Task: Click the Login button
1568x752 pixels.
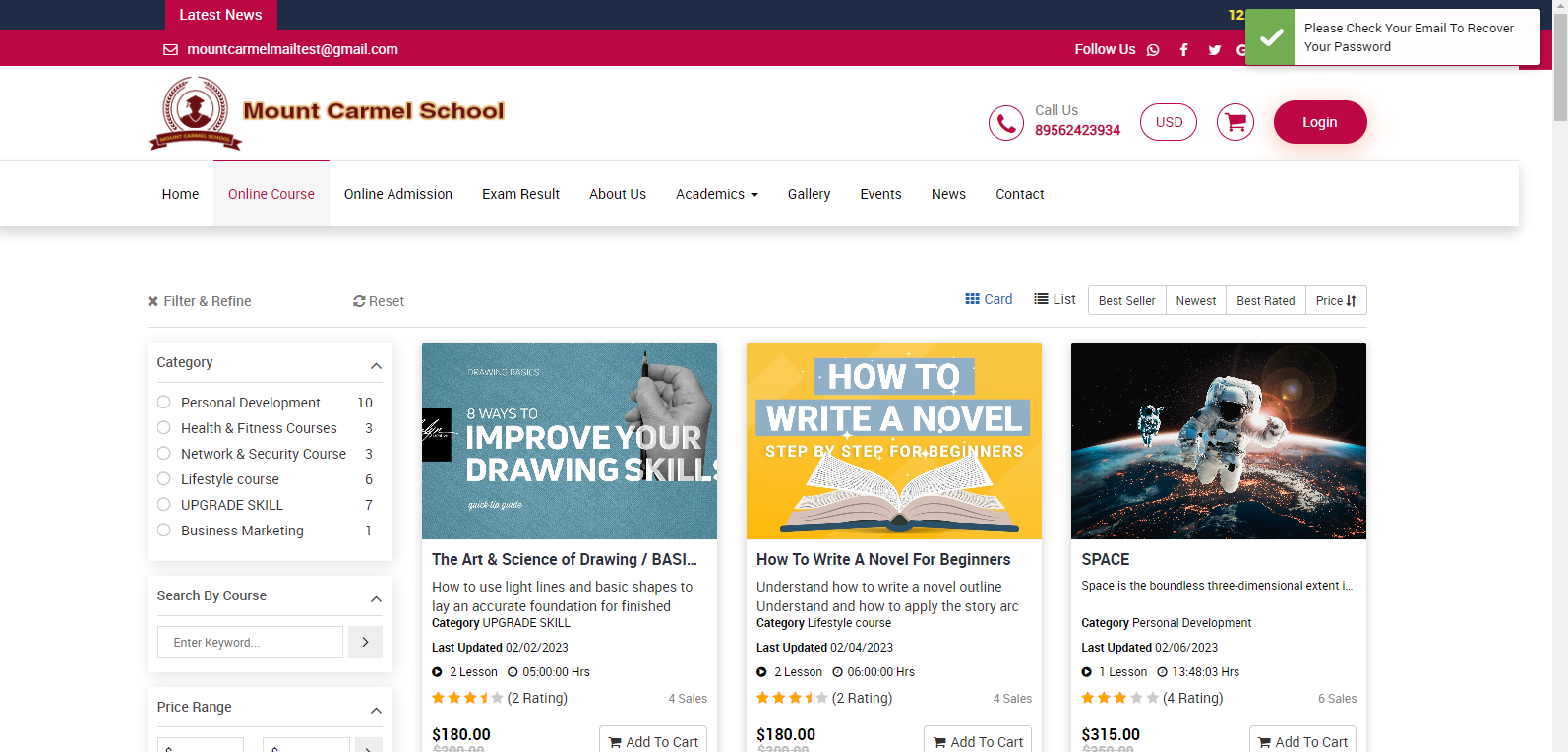Action: pyautogui.click(x=1319, y=122)
